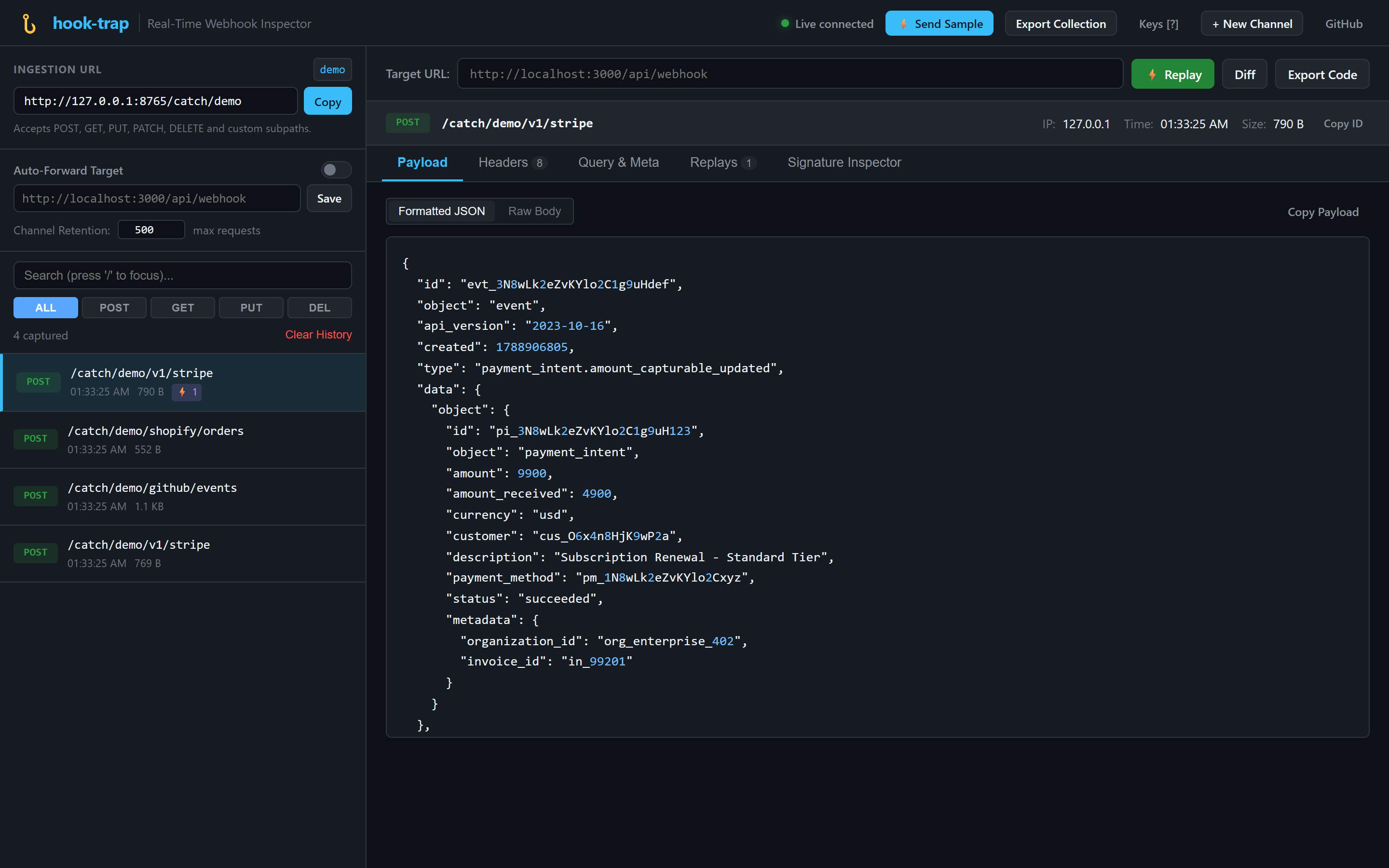Screen dimensions: 1389x868
Task: Click the replay count lightning badge on first request
Action: coord(187,392)
